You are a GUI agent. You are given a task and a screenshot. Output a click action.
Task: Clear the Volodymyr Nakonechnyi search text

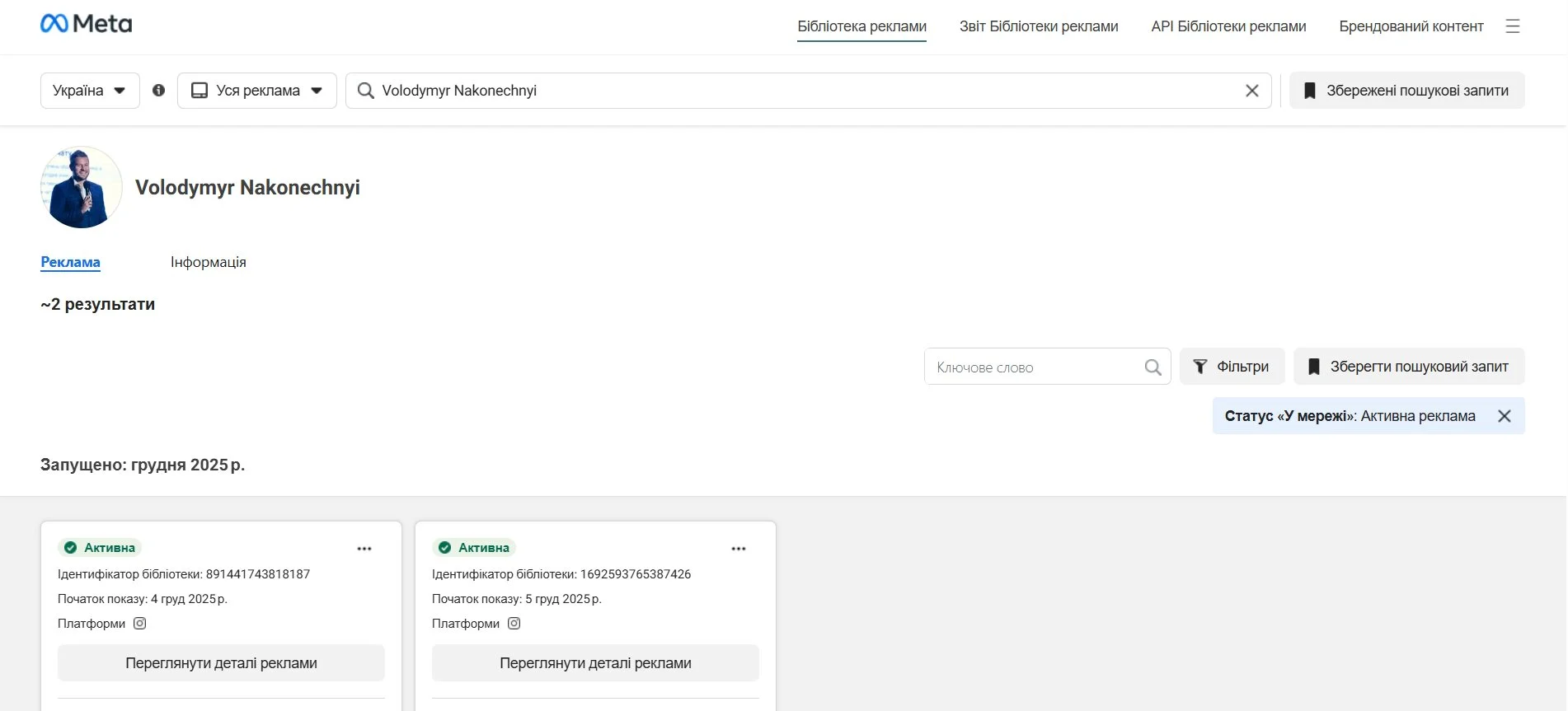point(1251,91)
